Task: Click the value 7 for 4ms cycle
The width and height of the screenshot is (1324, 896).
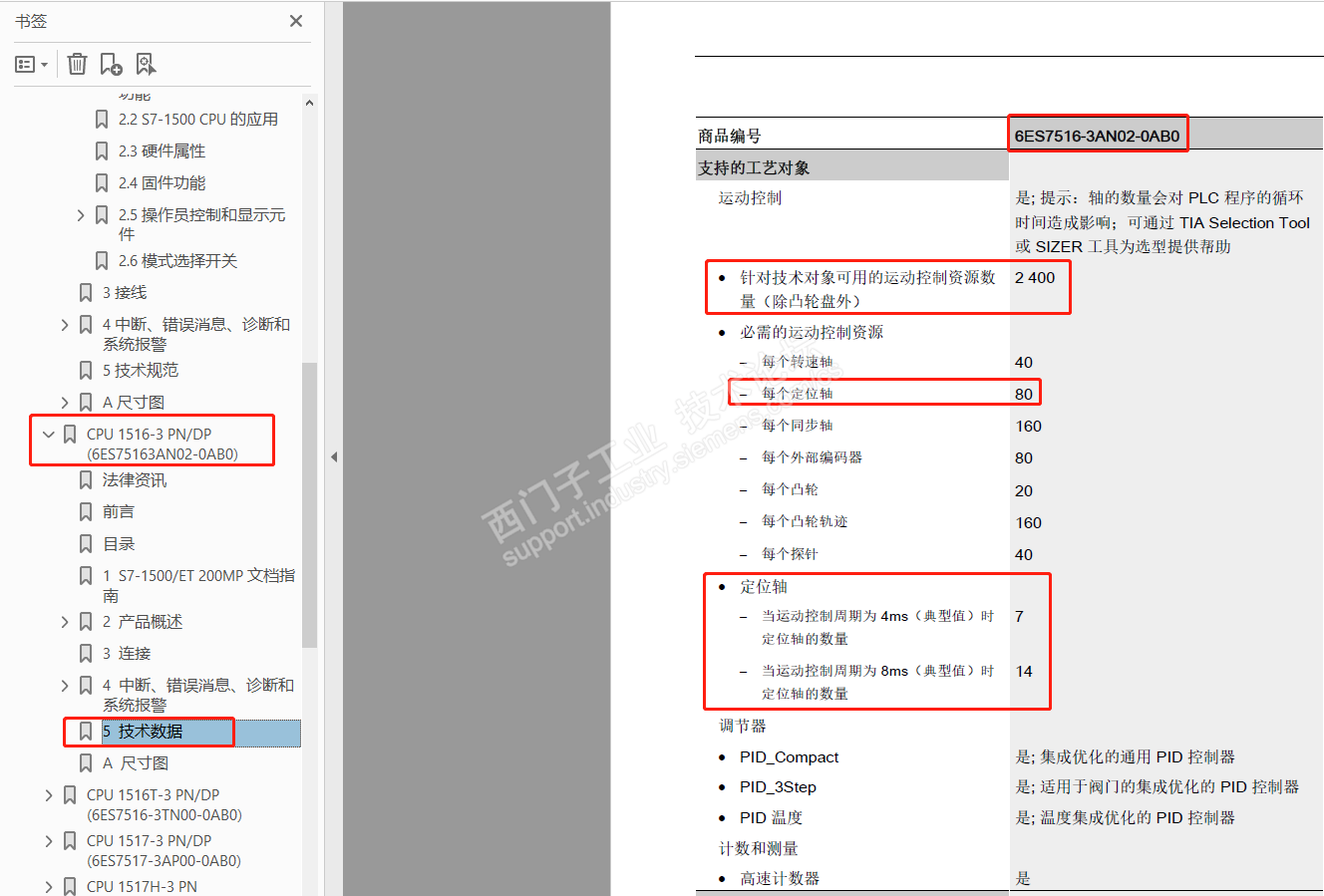Action: (1019, 616)
